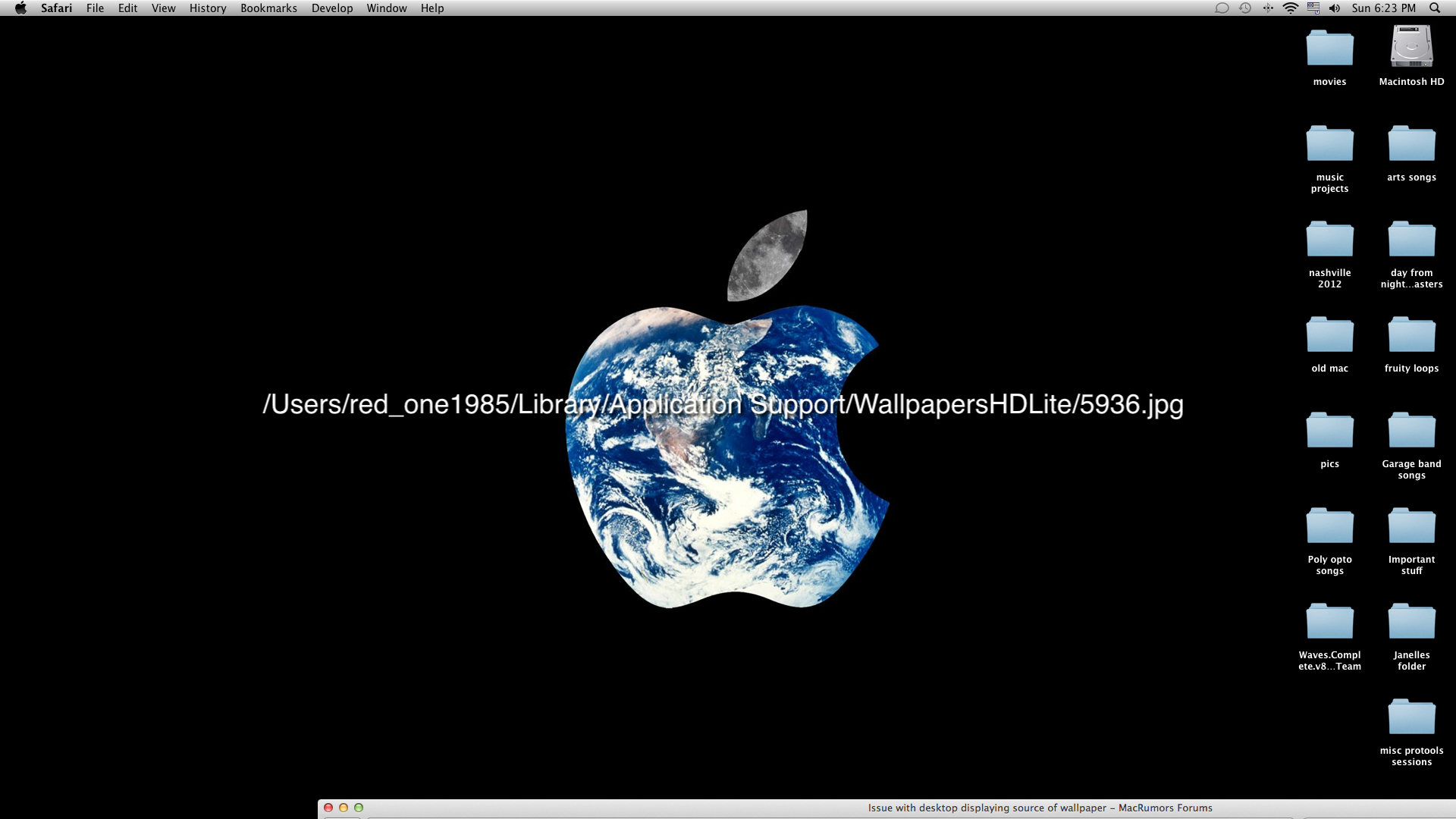The image size is (1456, 819).
Task: Open the Help menu
Action: click(432, 8)
